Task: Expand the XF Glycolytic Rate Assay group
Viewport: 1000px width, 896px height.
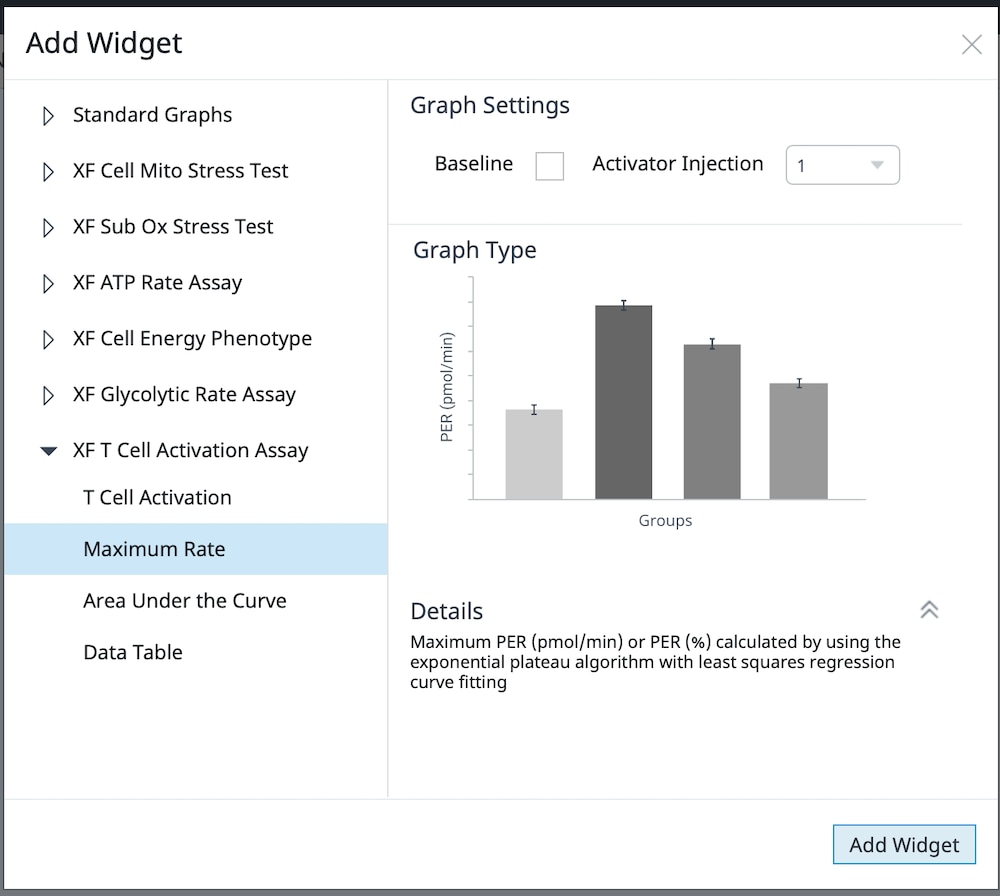Action: tap(48, 396)
